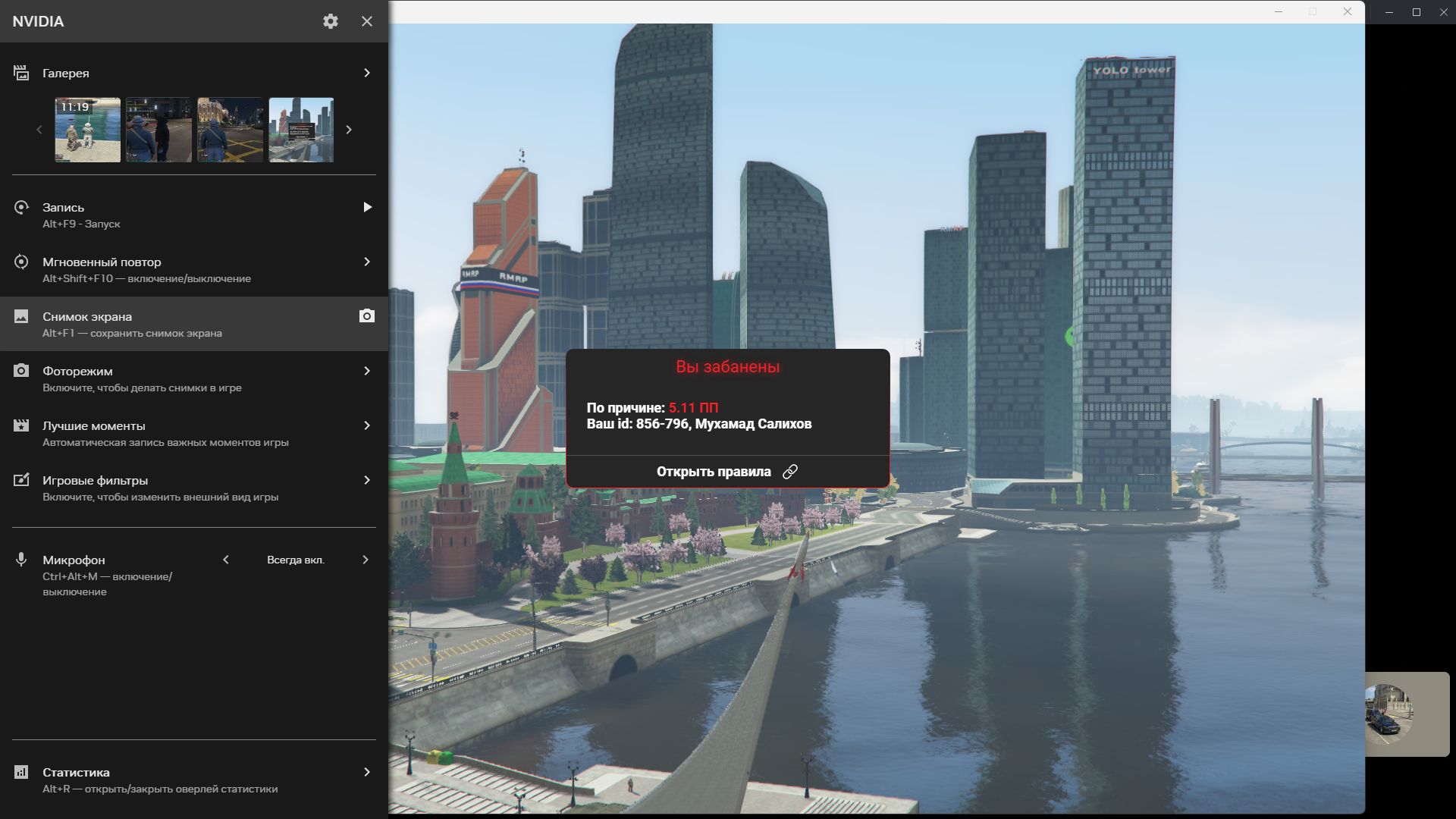
Task: Click the microphone icon
Action: [21, 560]
